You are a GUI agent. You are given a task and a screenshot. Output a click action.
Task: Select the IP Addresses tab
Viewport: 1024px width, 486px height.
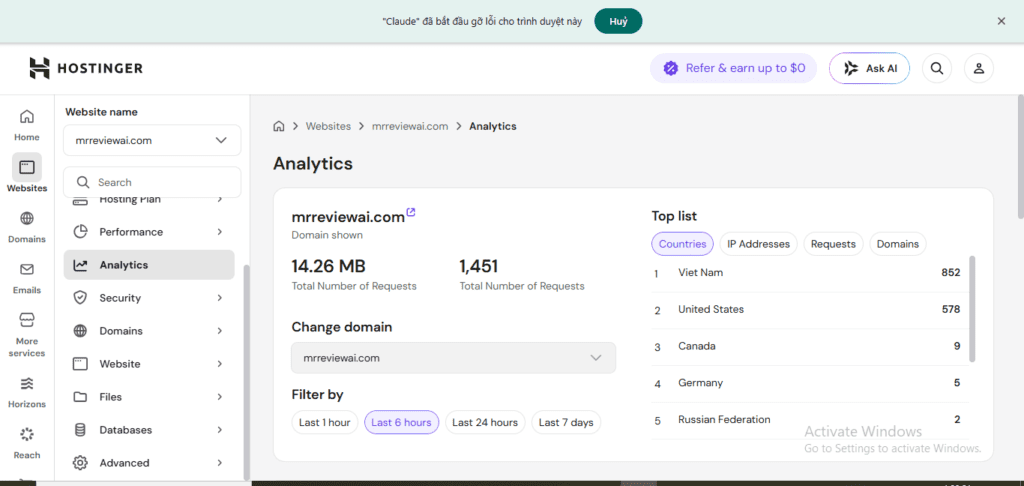coord(759,244)
